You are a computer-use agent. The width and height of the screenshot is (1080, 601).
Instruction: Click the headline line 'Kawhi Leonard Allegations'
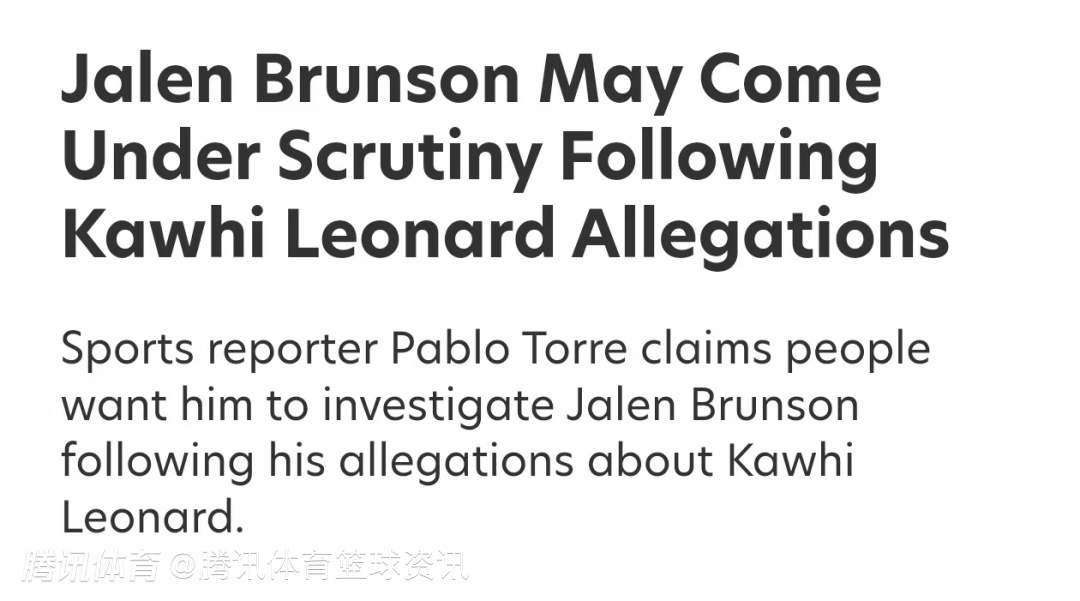click(x=505, y=235)
